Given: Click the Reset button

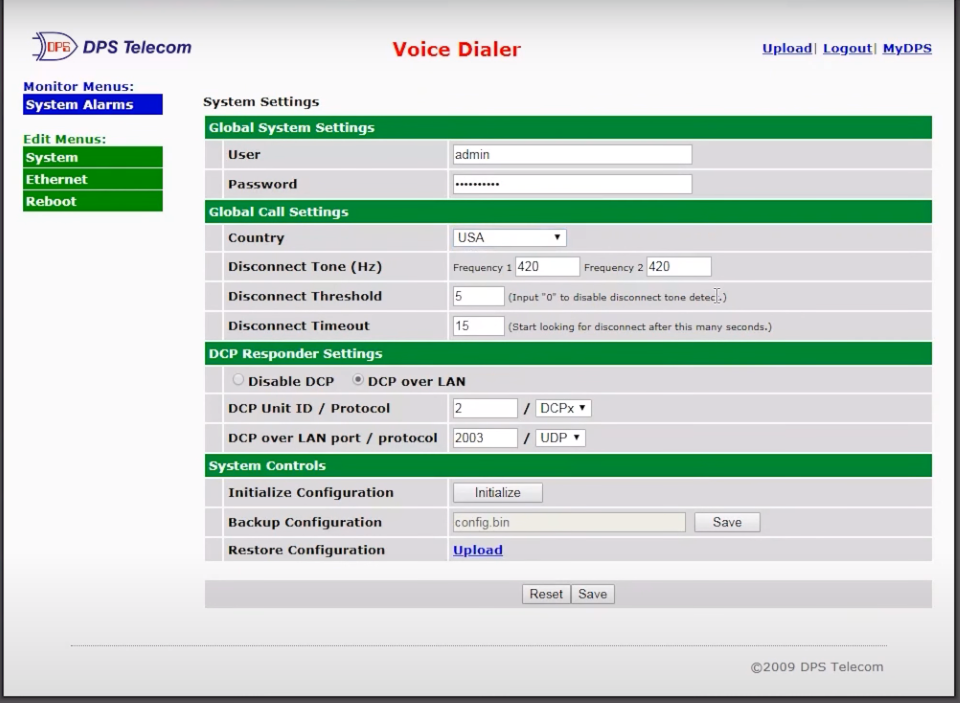Looking at the screenshot, I should click(x=546, y=594).
